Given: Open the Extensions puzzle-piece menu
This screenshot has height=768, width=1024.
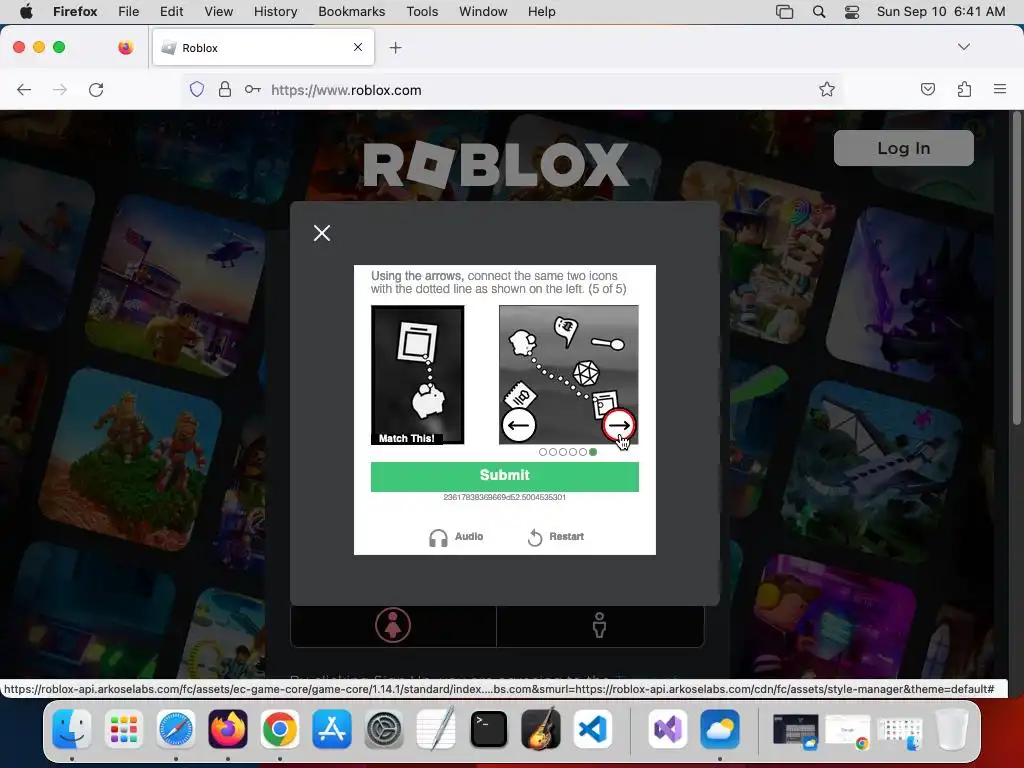Looking at the screenshot, I should [964, 89].
